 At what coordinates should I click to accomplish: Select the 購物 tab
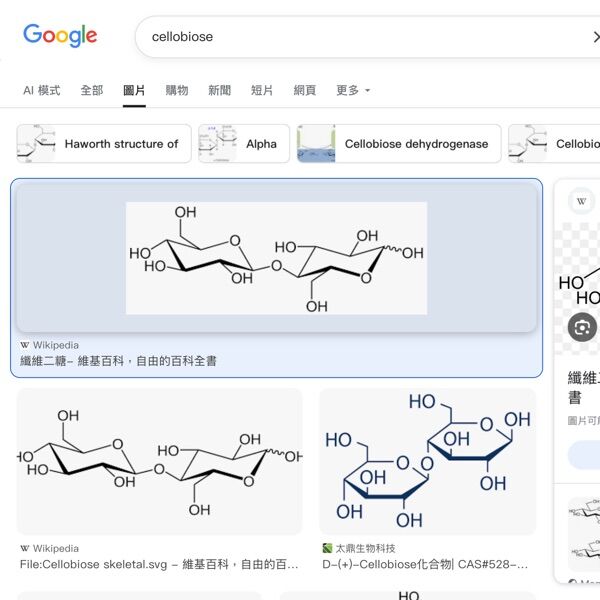[x=176, y=90]
